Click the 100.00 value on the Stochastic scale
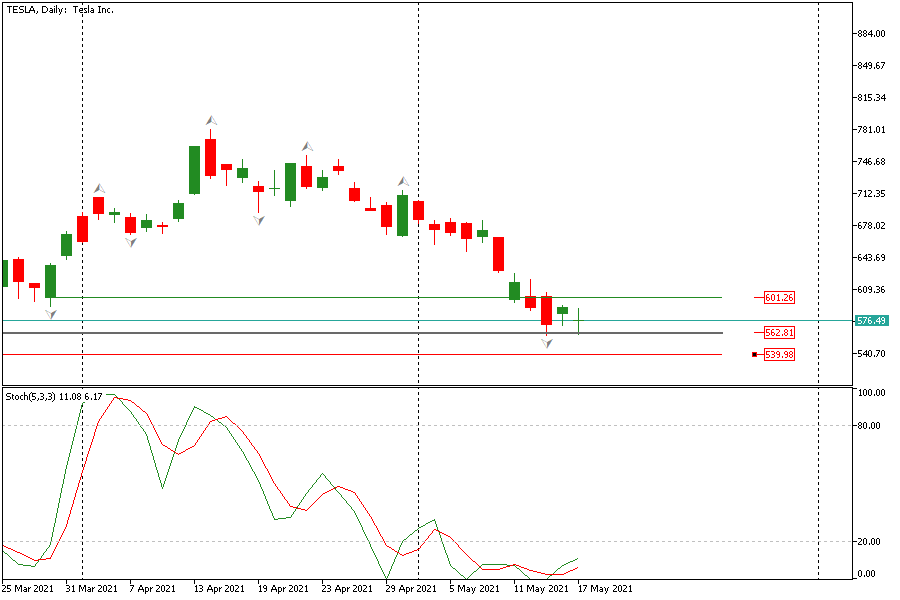Viewport: 900px width, 600px height. pyautogui.click(x=871, y=393)
